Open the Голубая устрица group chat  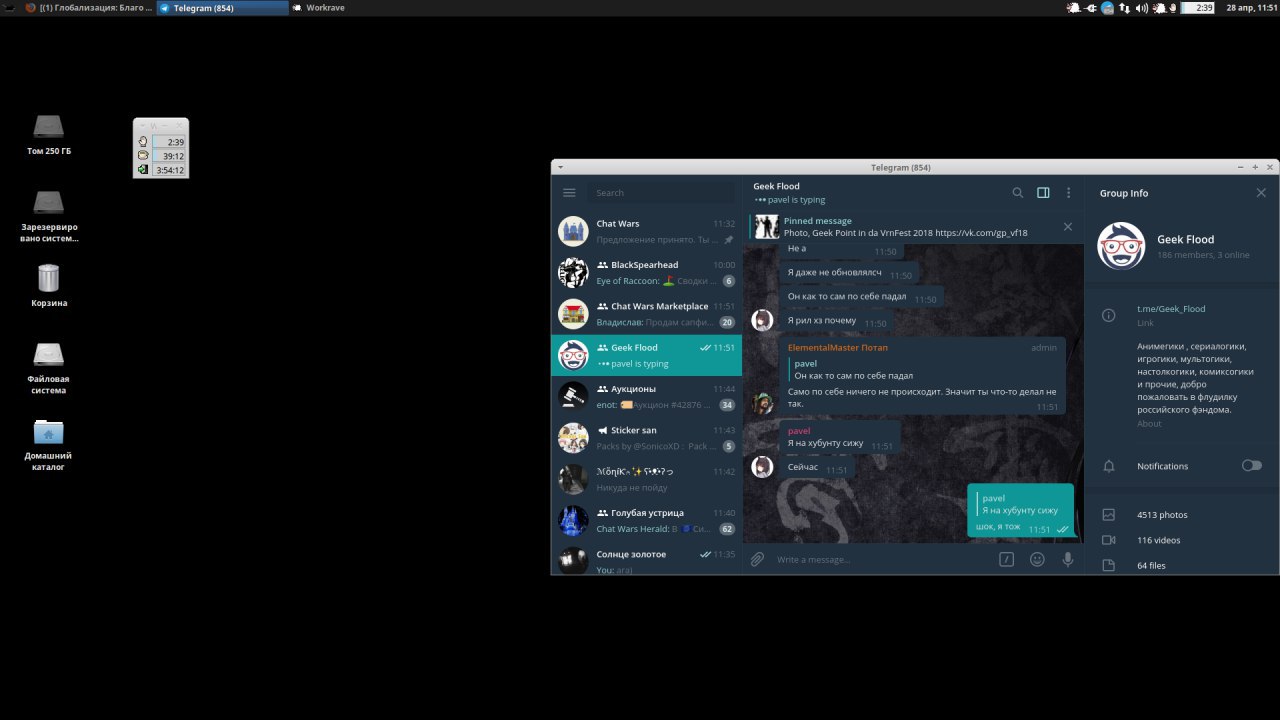[x=647, y=520]
